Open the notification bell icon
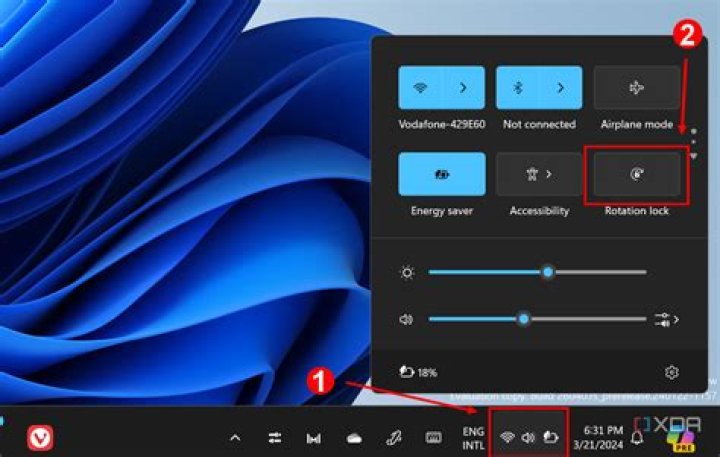Image resolution: width=720 pixels, height=457 pixels. 636,438
